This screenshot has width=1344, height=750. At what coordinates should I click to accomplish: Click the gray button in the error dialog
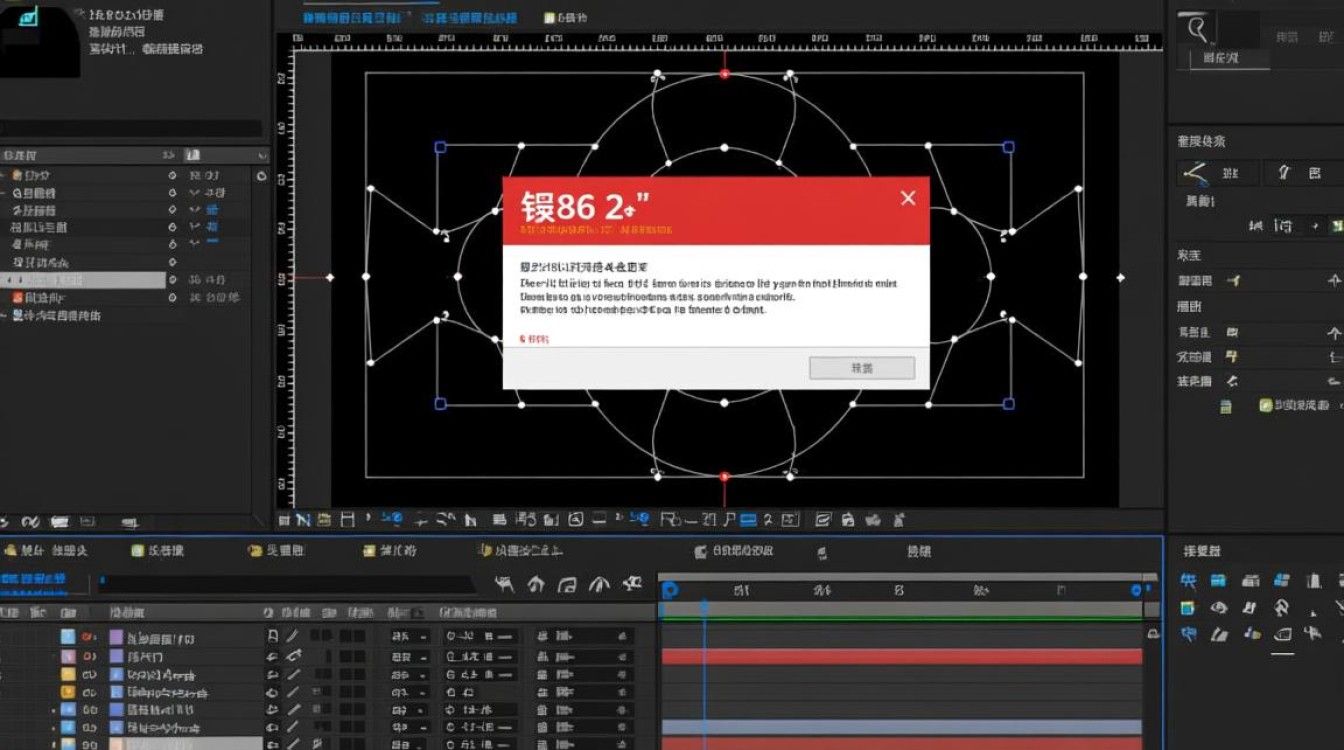[861, 368]
